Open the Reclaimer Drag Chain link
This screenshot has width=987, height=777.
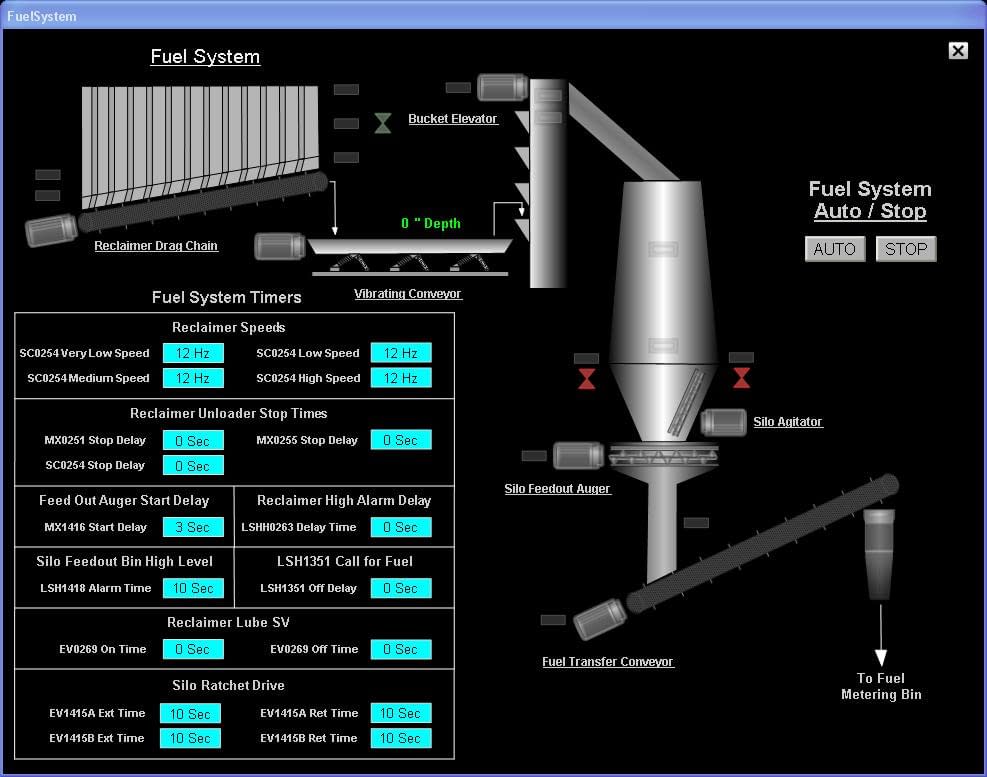coord(156,245)
